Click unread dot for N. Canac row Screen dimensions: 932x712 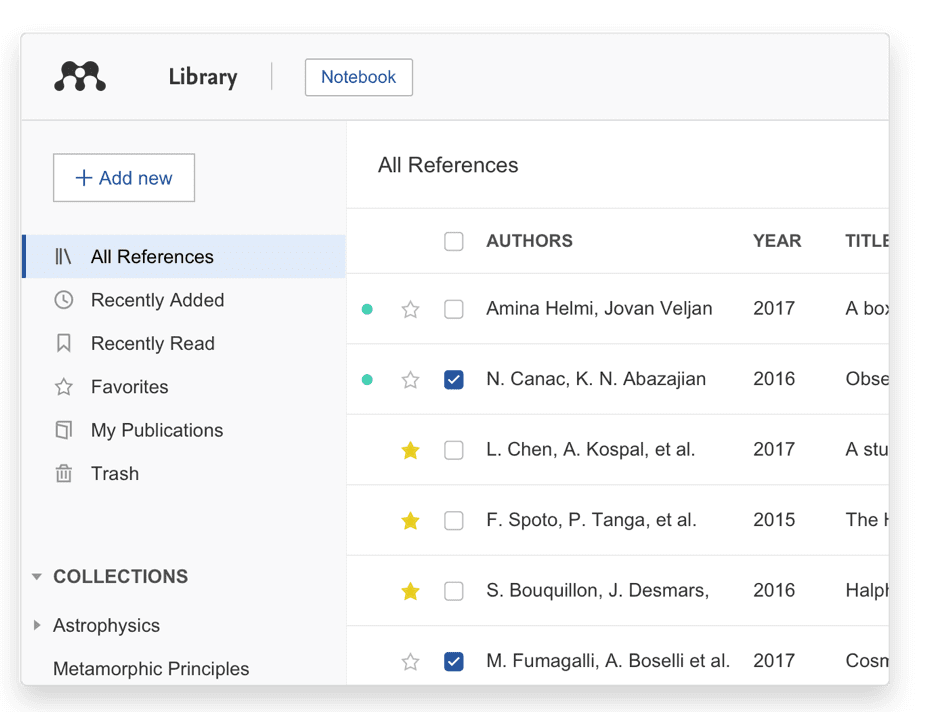[367, 379]
